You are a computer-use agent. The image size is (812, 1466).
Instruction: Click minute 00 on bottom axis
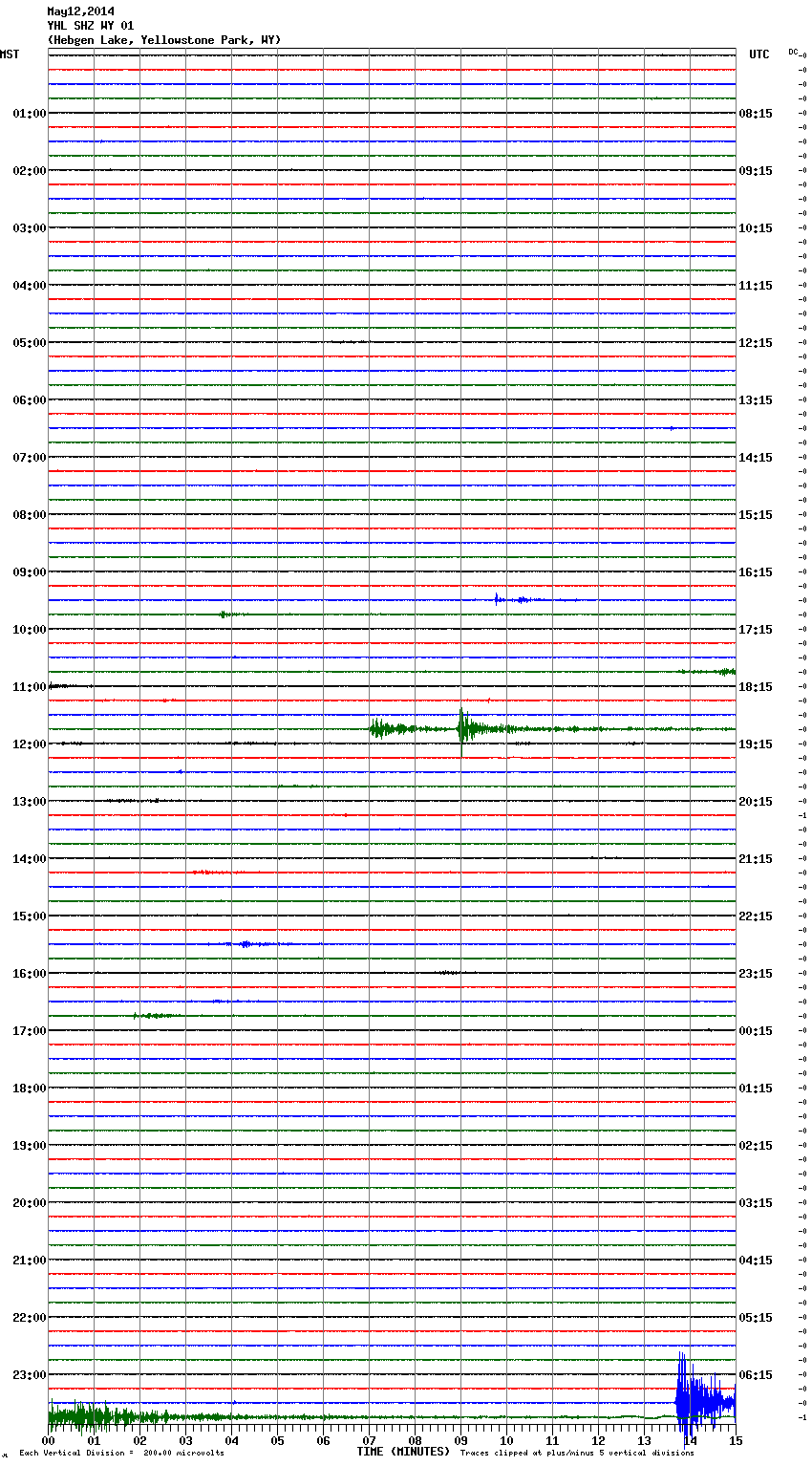click(x=49, y=1440)
